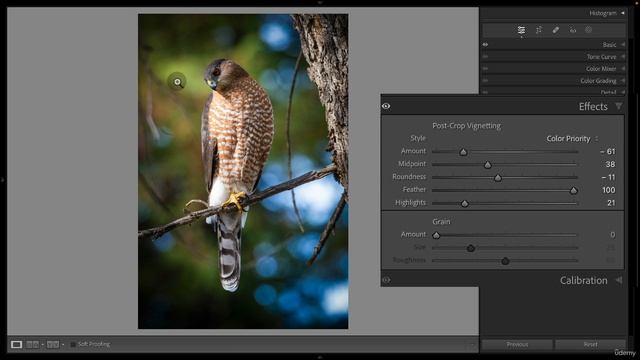Screen dimensions: 640x360
Task: Click the Feather slider label
Action: pyautogui.click(x=414, y=189)
